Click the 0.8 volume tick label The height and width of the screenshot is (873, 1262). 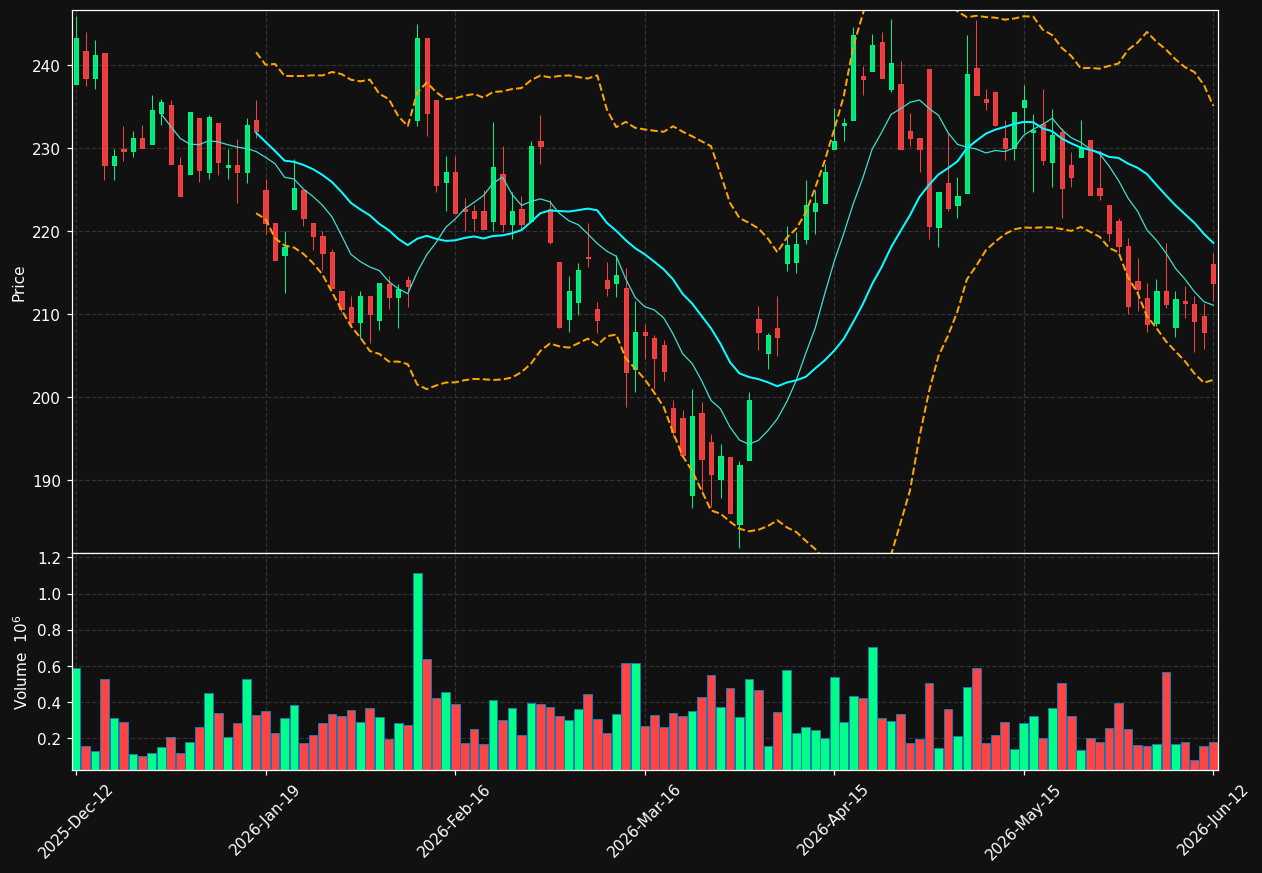(51, 631)
